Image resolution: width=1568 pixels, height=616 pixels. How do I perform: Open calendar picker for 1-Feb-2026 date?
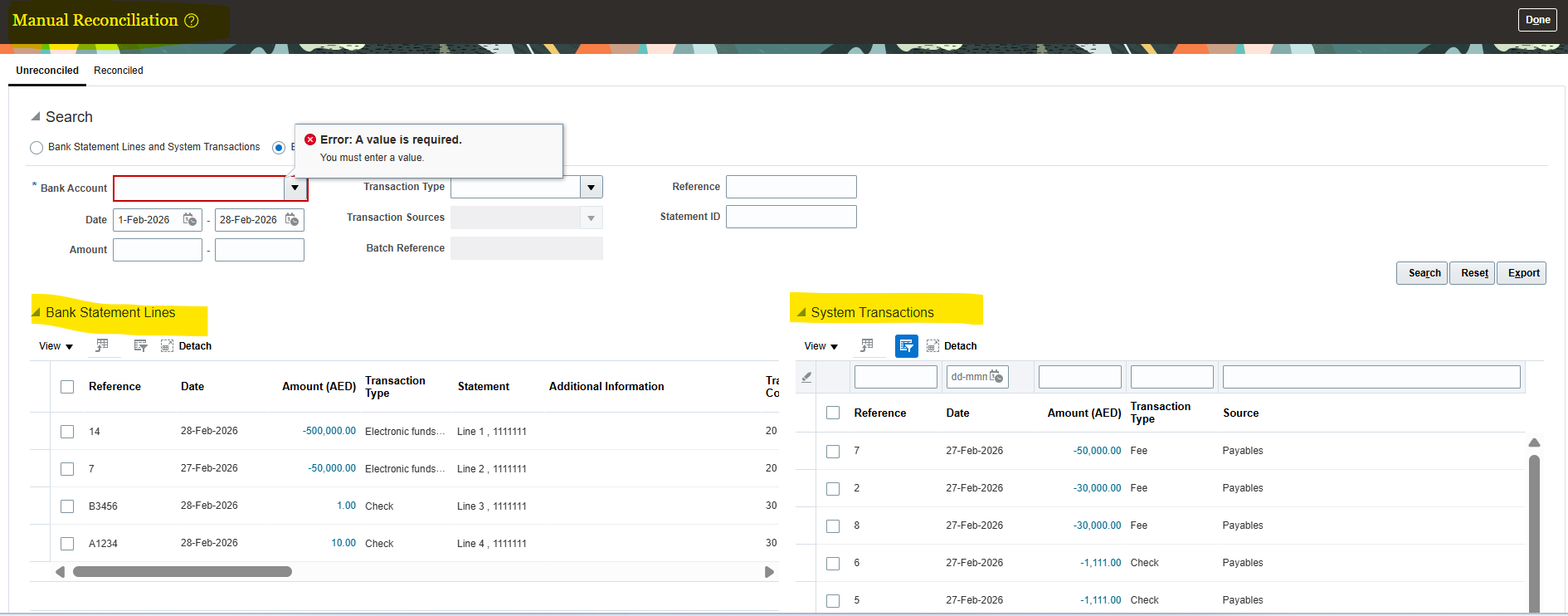coord(190,219)
